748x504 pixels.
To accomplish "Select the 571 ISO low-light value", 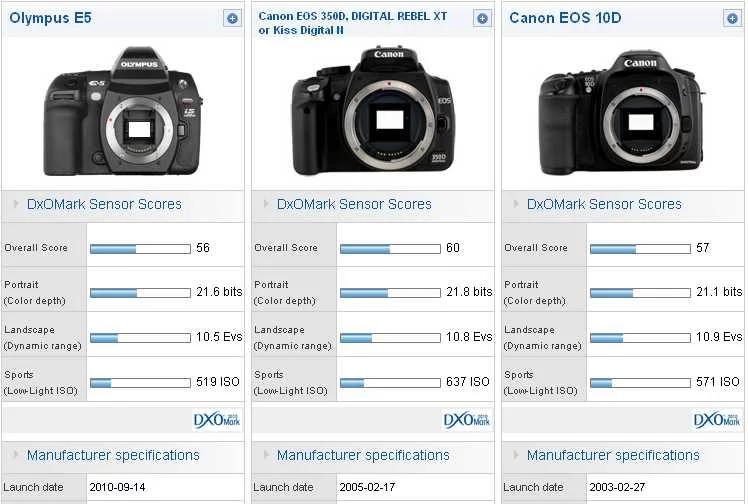I will 717,382.
